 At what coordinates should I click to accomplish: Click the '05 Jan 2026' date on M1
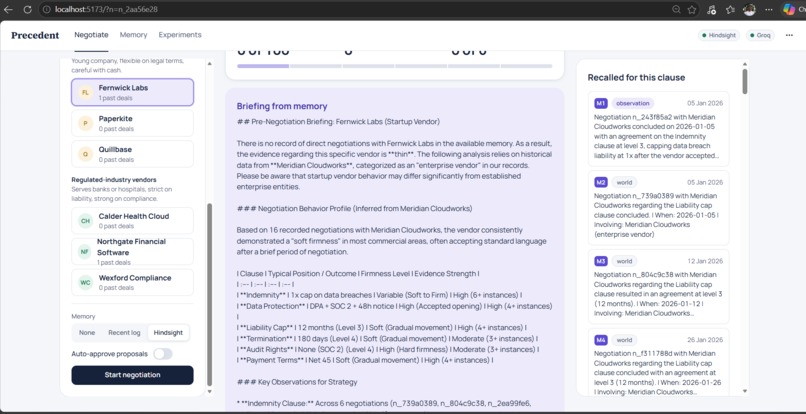point(705,103)
